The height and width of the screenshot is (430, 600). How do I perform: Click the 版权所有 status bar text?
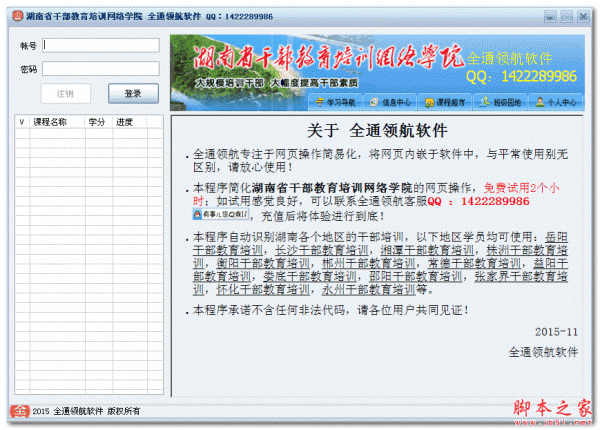(x=124, y=411)
